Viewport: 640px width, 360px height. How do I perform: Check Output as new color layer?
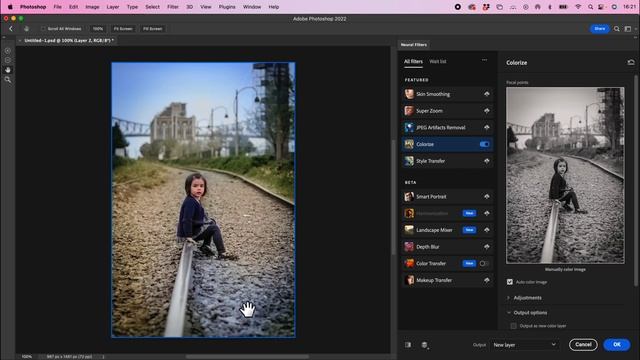[x=513, y=326]
